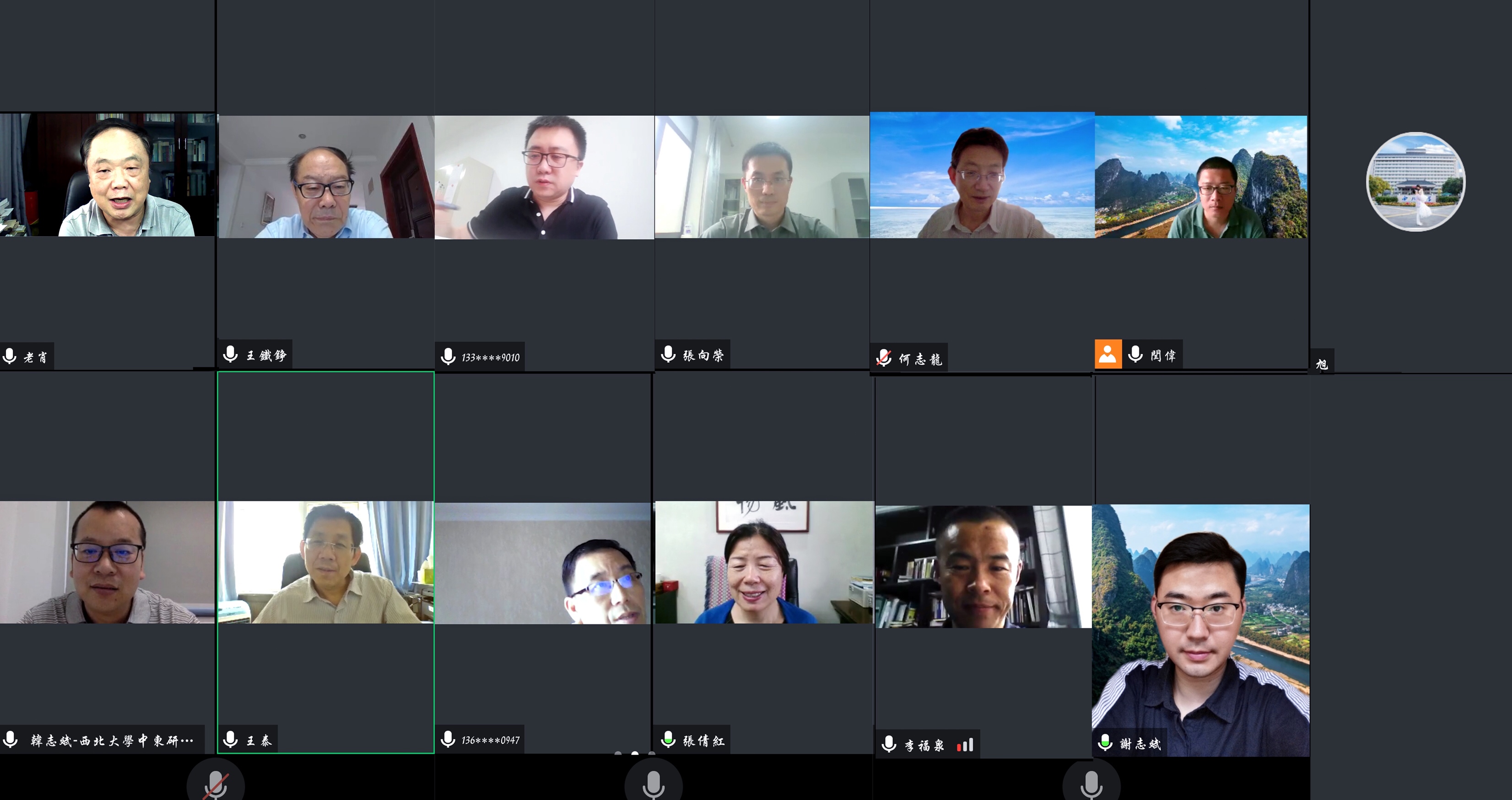
Task: Click the highlighted middle page indicator dot
Action: pyautogui.click(x=634, y=753)
